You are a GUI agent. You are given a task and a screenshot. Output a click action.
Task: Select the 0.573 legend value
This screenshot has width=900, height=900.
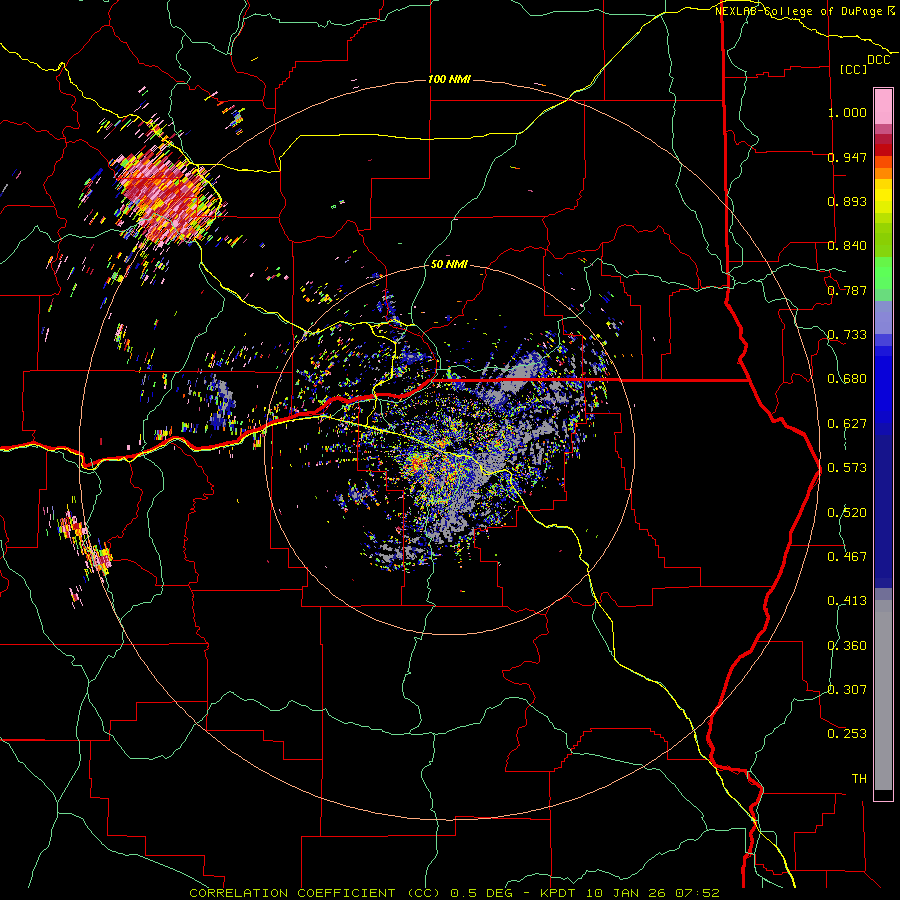pos(847,468)
